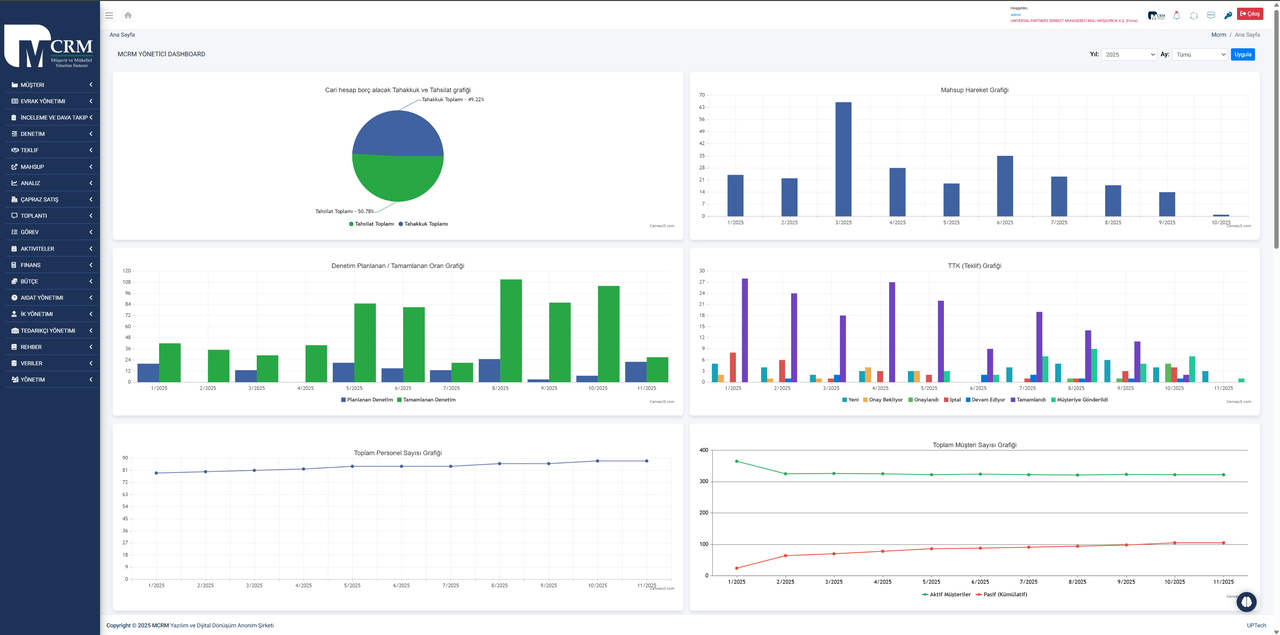Click the home icon in top bar
Image resolution: width=1280 pixels, height=635 pixels.
(x=128, y=15)
